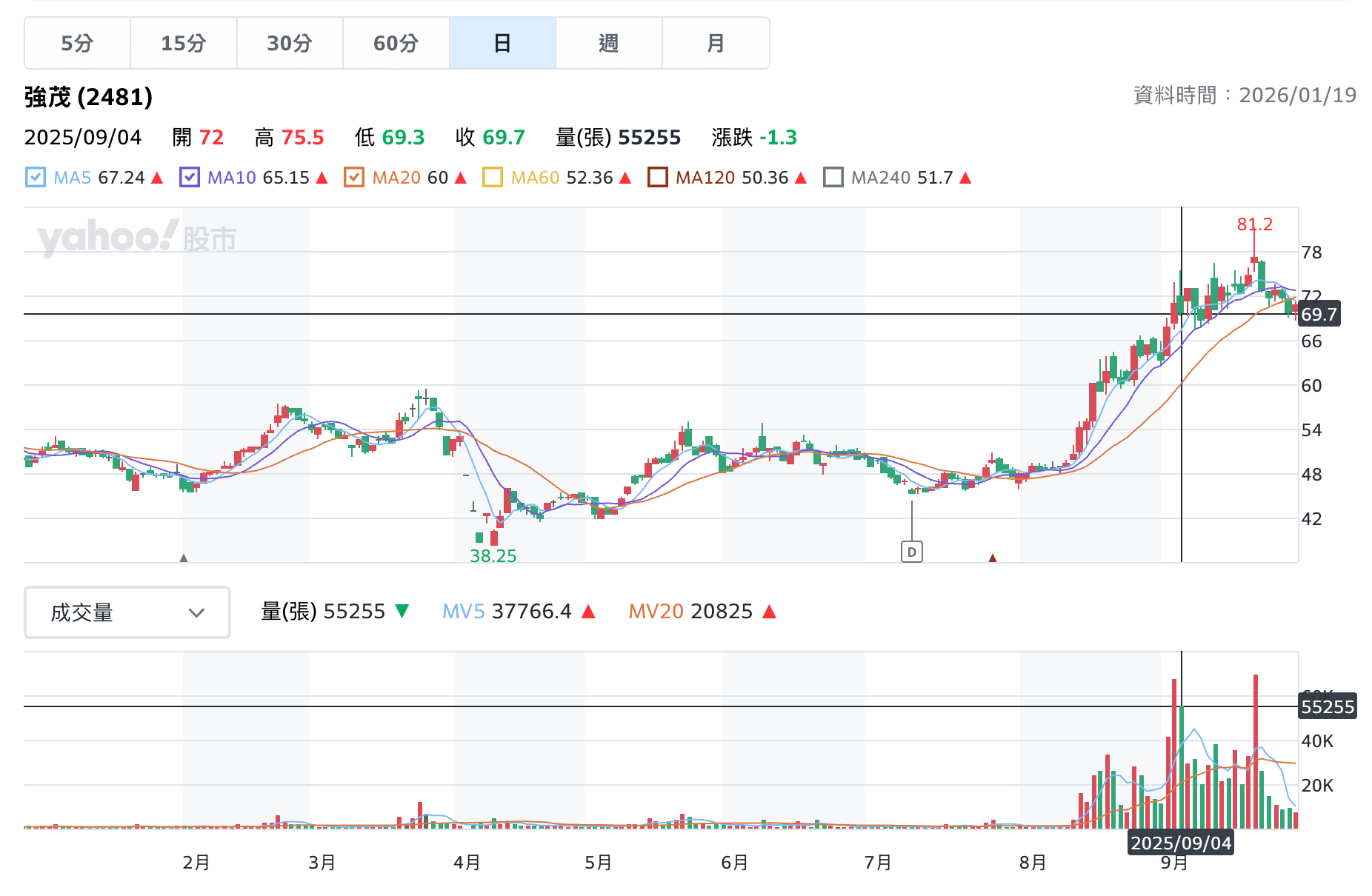Click the green down arrow beside volume 55255
Screen dimensions: 1372x896
click(402, 612)
